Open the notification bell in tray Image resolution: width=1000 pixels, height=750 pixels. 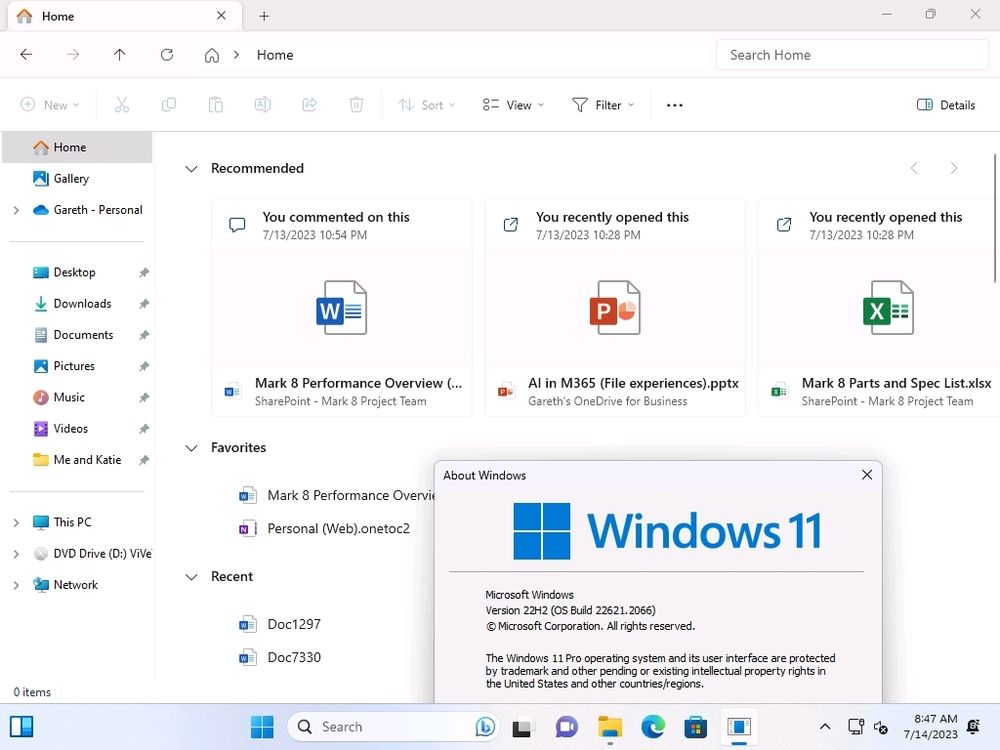click(x=974, y=726)
